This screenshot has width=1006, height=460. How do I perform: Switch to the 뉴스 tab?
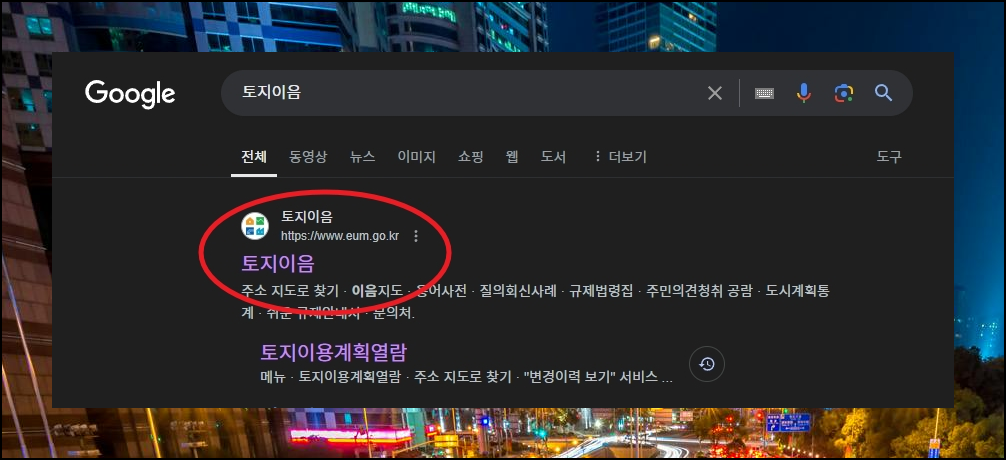pos(362,157)
